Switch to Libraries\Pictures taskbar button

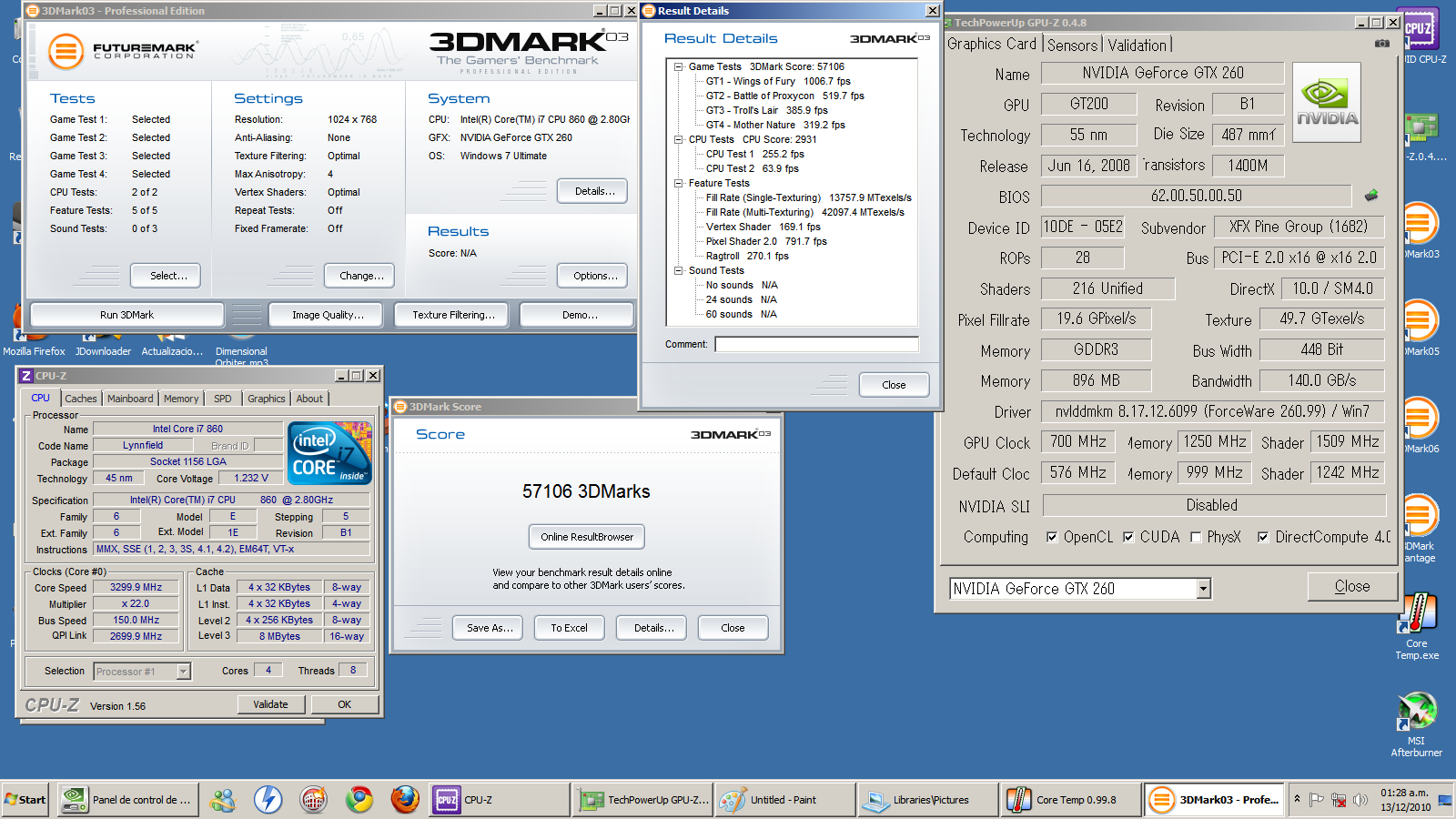(x=927, y=800)
